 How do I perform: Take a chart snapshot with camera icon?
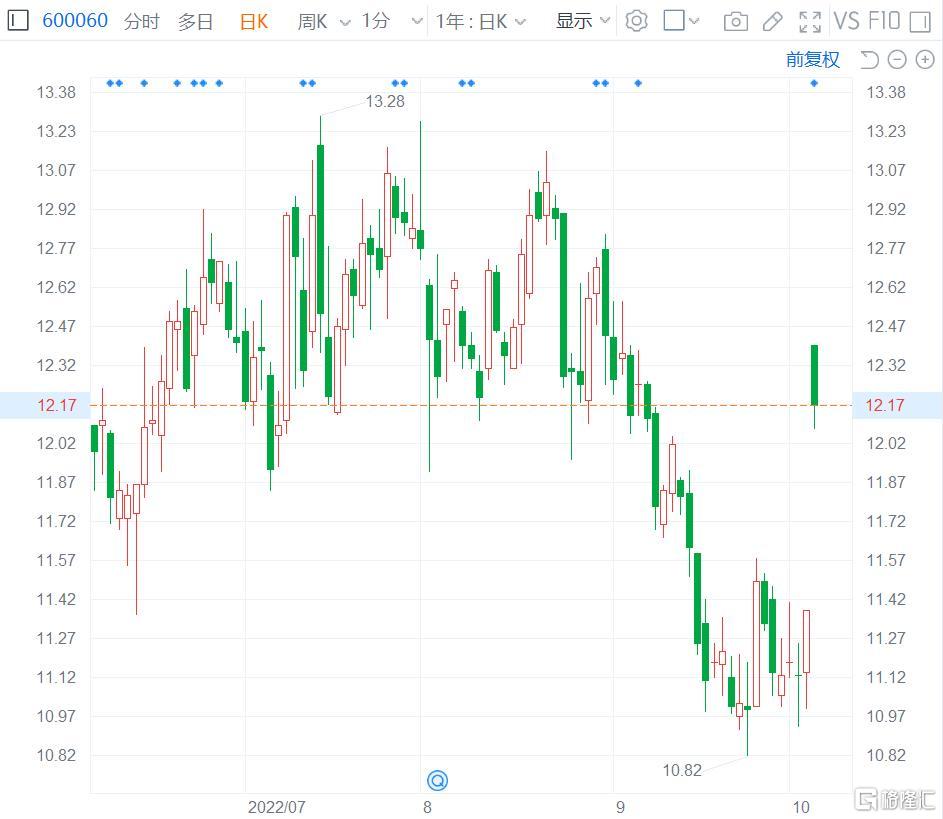736,22
